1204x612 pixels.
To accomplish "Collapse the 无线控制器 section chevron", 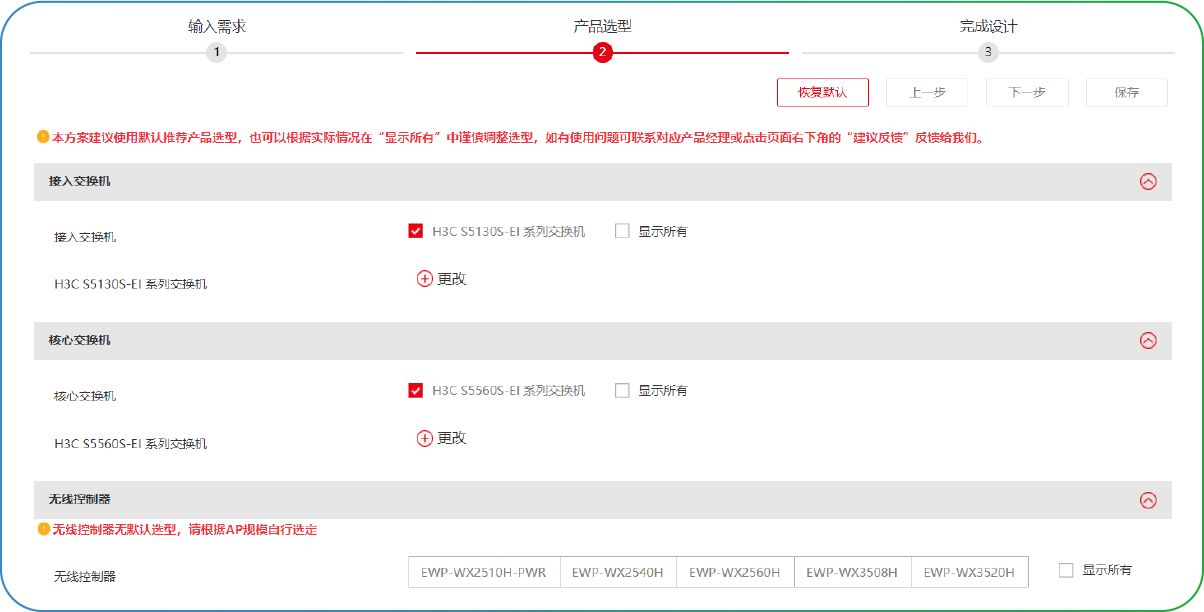I will coord(1148,500).
